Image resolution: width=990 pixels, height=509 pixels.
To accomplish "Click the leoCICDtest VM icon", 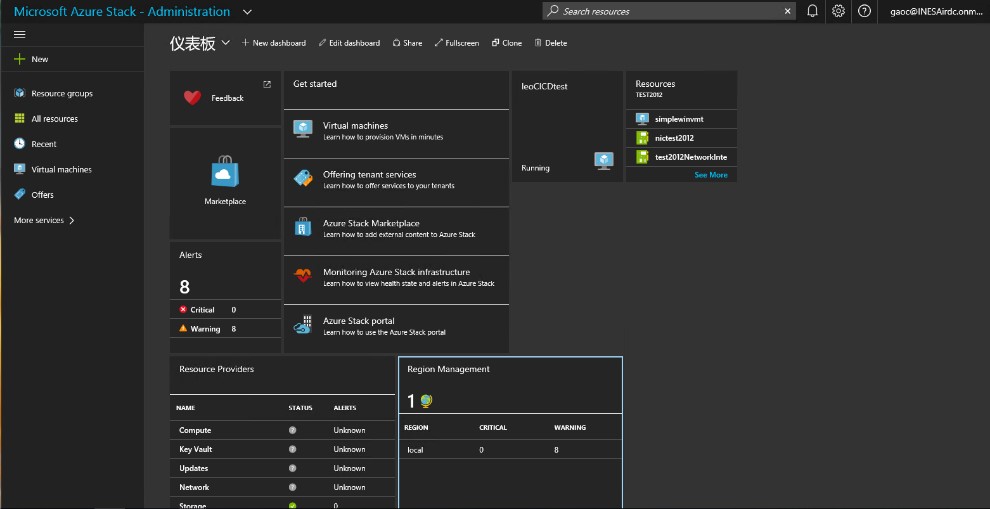I will [x=604, y=161].
